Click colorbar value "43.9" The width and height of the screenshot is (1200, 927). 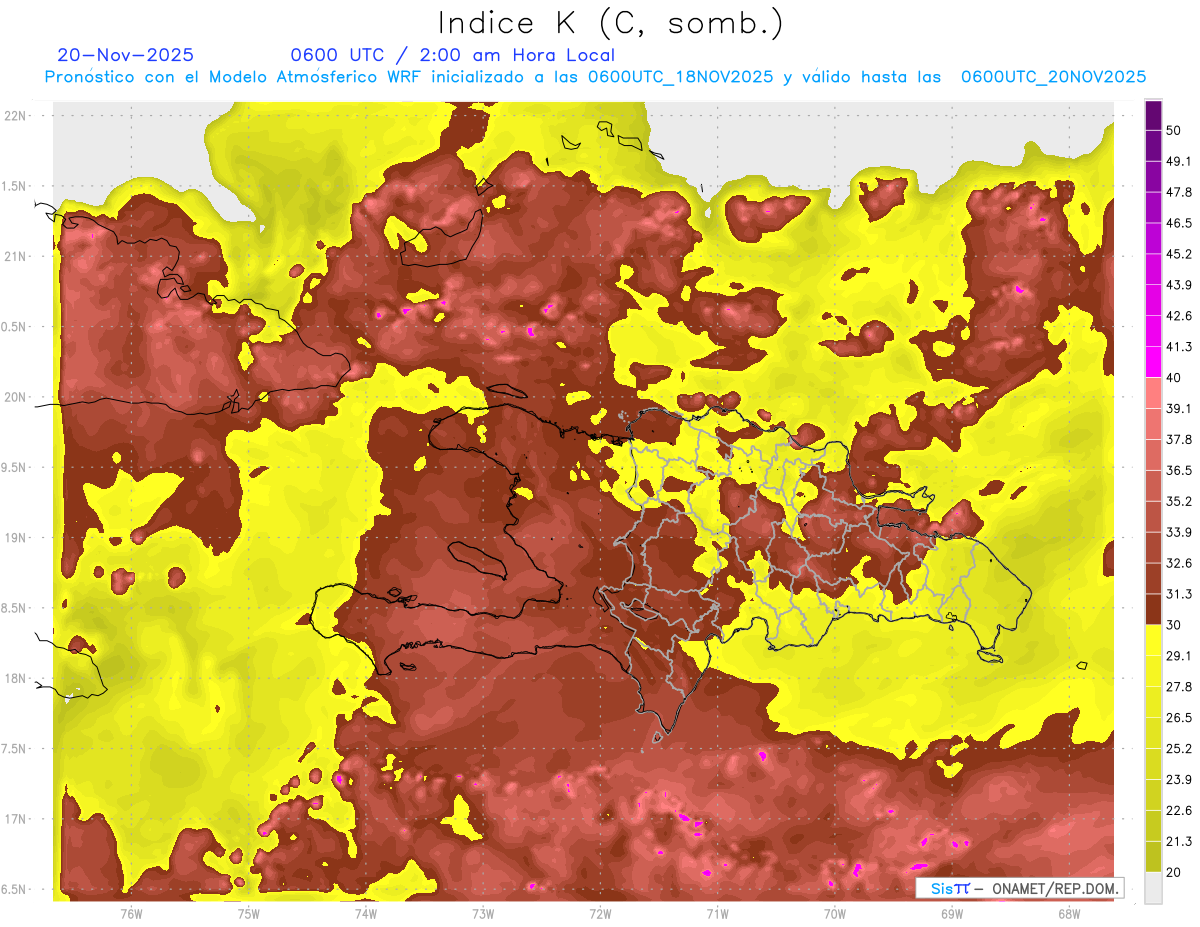click(1179, 285)
